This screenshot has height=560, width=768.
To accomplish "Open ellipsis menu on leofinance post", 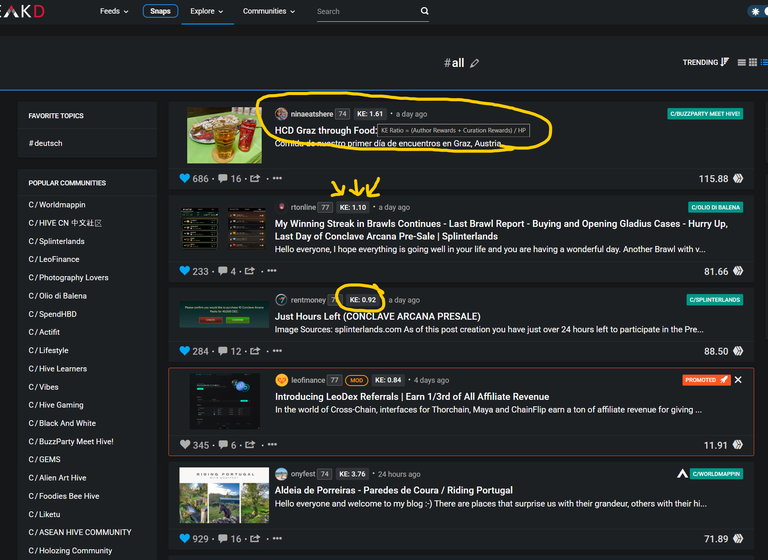I will click(x=272, y=444).
